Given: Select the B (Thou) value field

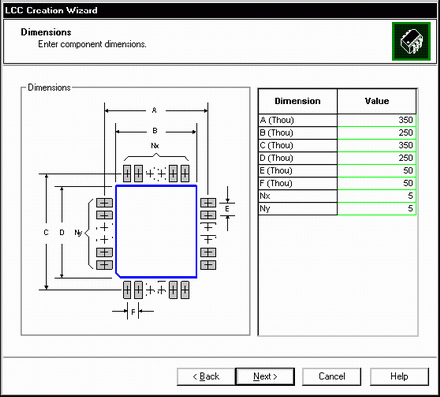Looking at the screenshot, I should point(377,133).
